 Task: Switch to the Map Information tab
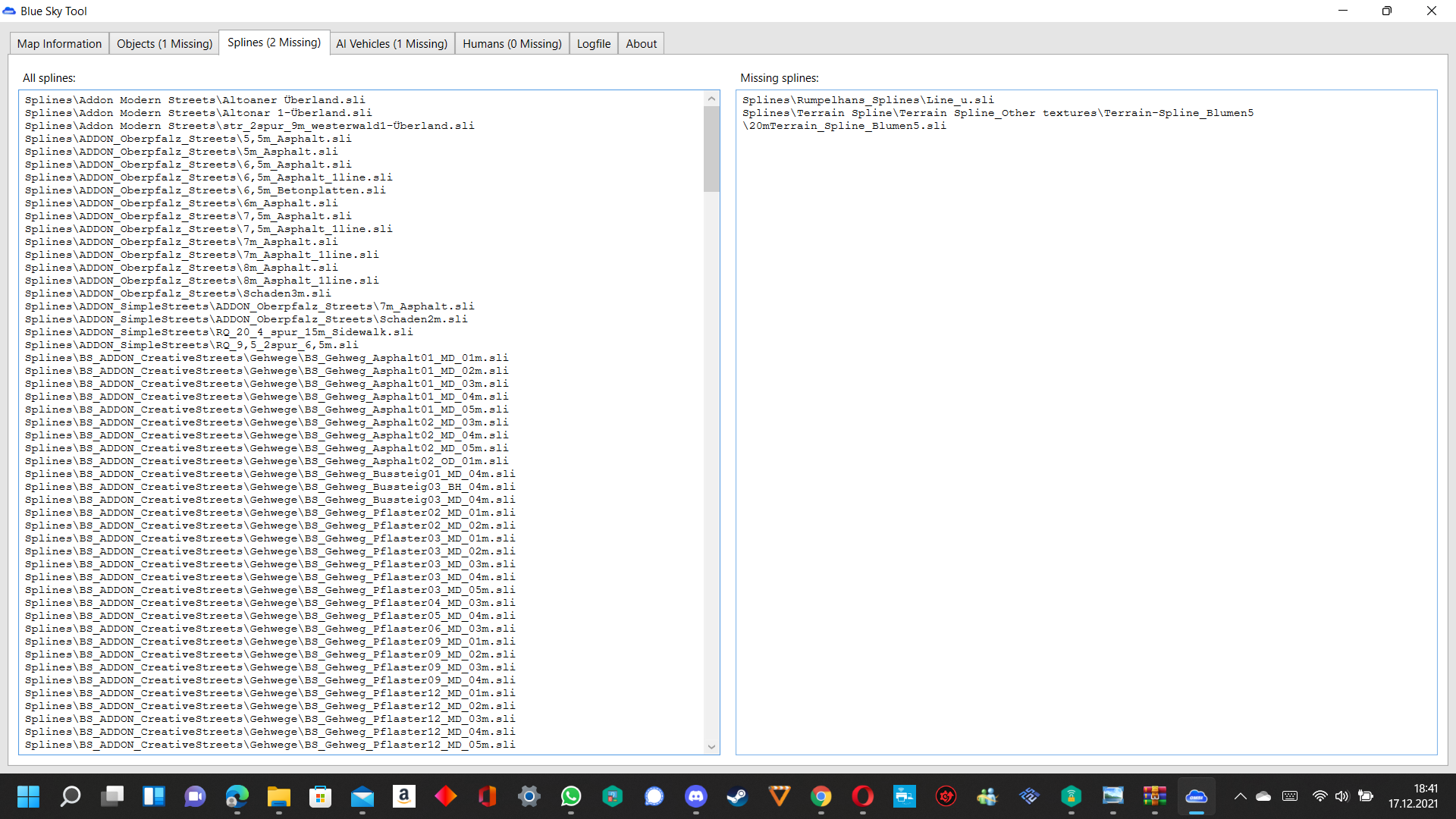click(59, 44)
